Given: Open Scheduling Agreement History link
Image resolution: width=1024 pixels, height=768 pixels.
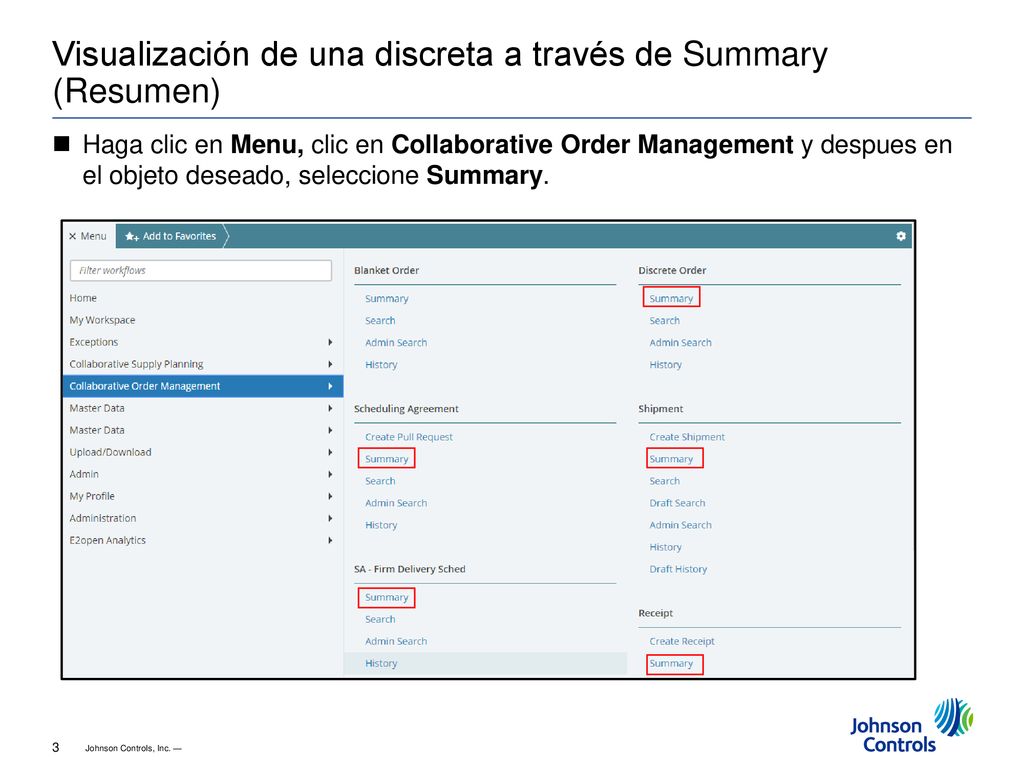Looking at the screenshot, I should (x=381, y=525).
